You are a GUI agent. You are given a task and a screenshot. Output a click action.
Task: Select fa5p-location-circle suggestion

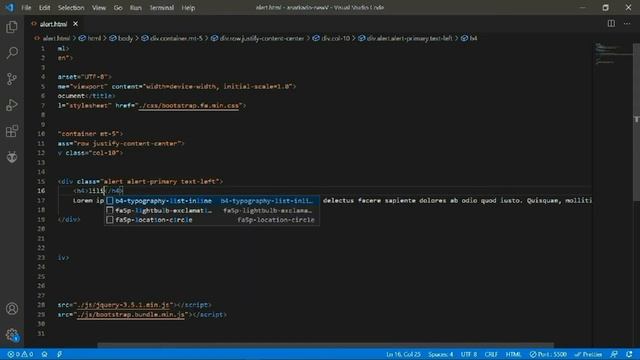[x=212, y=220]
